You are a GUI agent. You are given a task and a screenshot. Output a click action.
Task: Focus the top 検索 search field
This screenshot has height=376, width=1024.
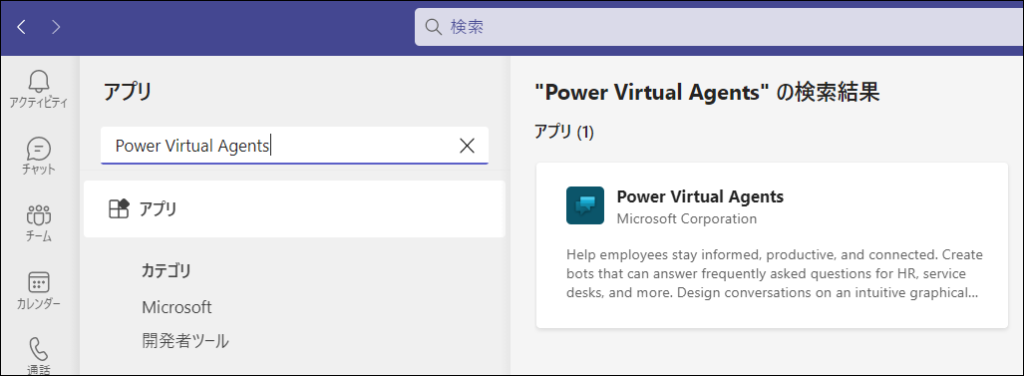(719, 27)
